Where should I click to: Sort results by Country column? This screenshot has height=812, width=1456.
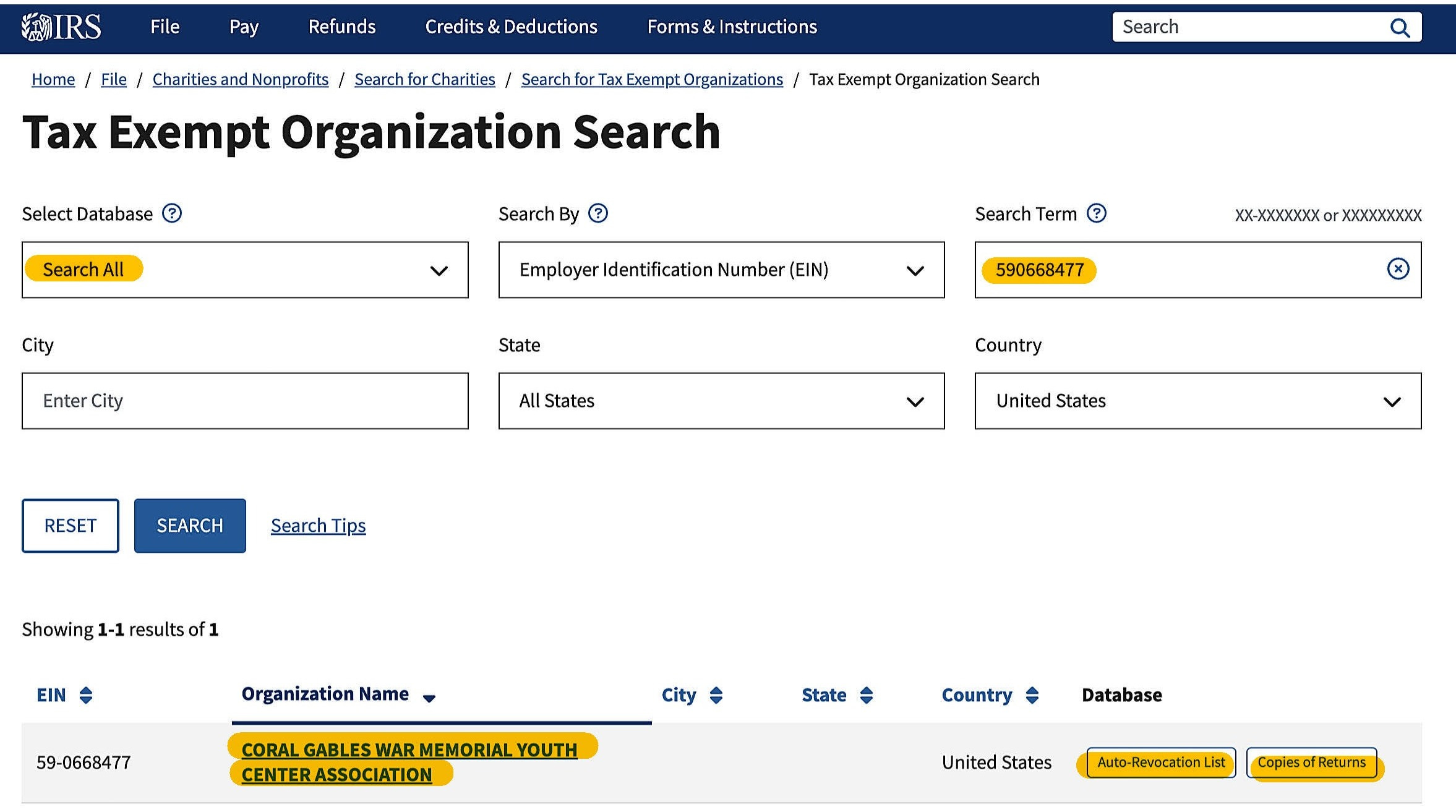pyautogui.click(x=990, y=695)
